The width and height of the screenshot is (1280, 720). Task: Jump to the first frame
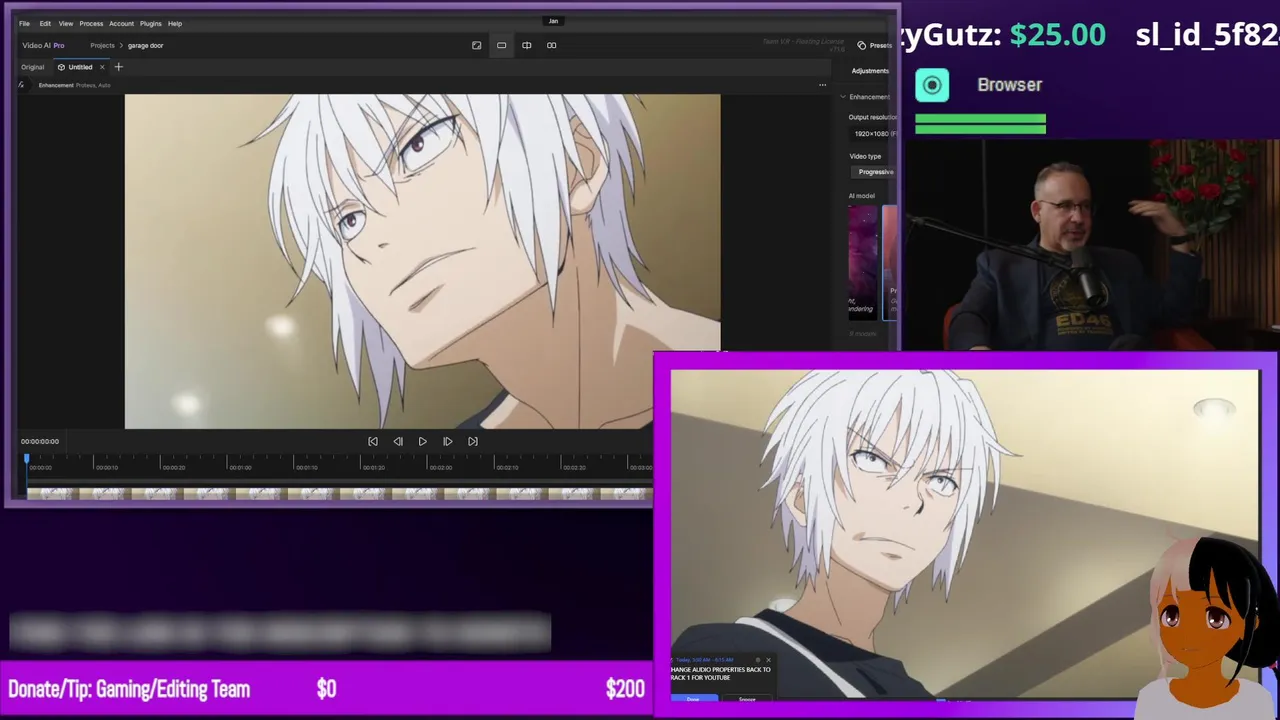pos(373,441)
